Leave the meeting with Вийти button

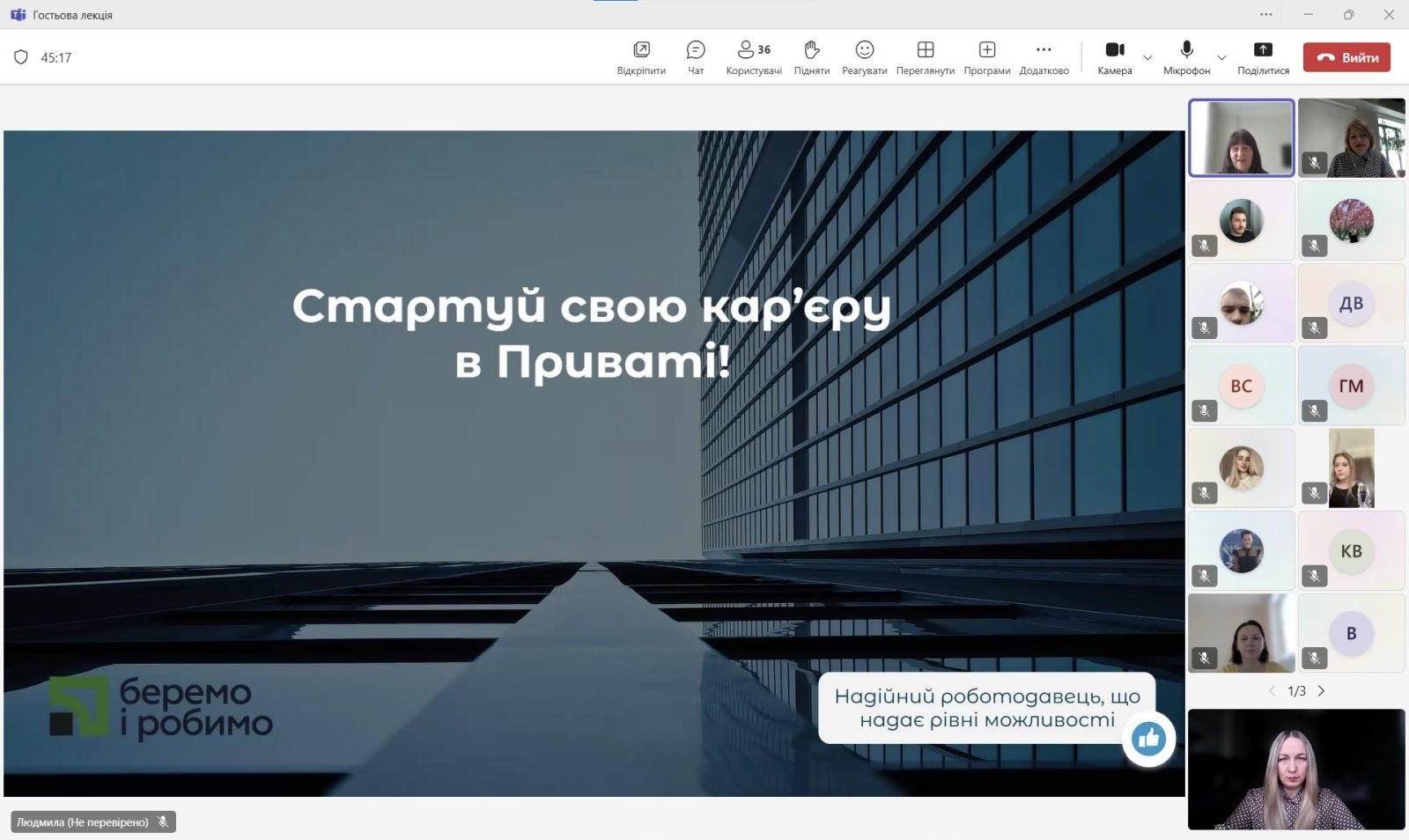coord(1346,57)
